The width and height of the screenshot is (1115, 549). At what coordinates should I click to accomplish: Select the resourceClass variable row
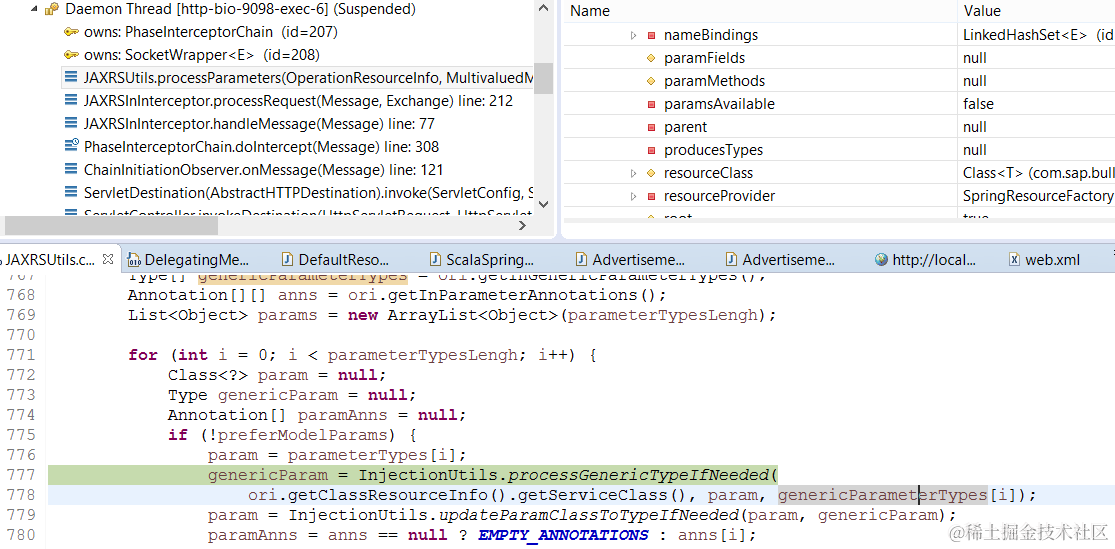[x=839, y=173]
